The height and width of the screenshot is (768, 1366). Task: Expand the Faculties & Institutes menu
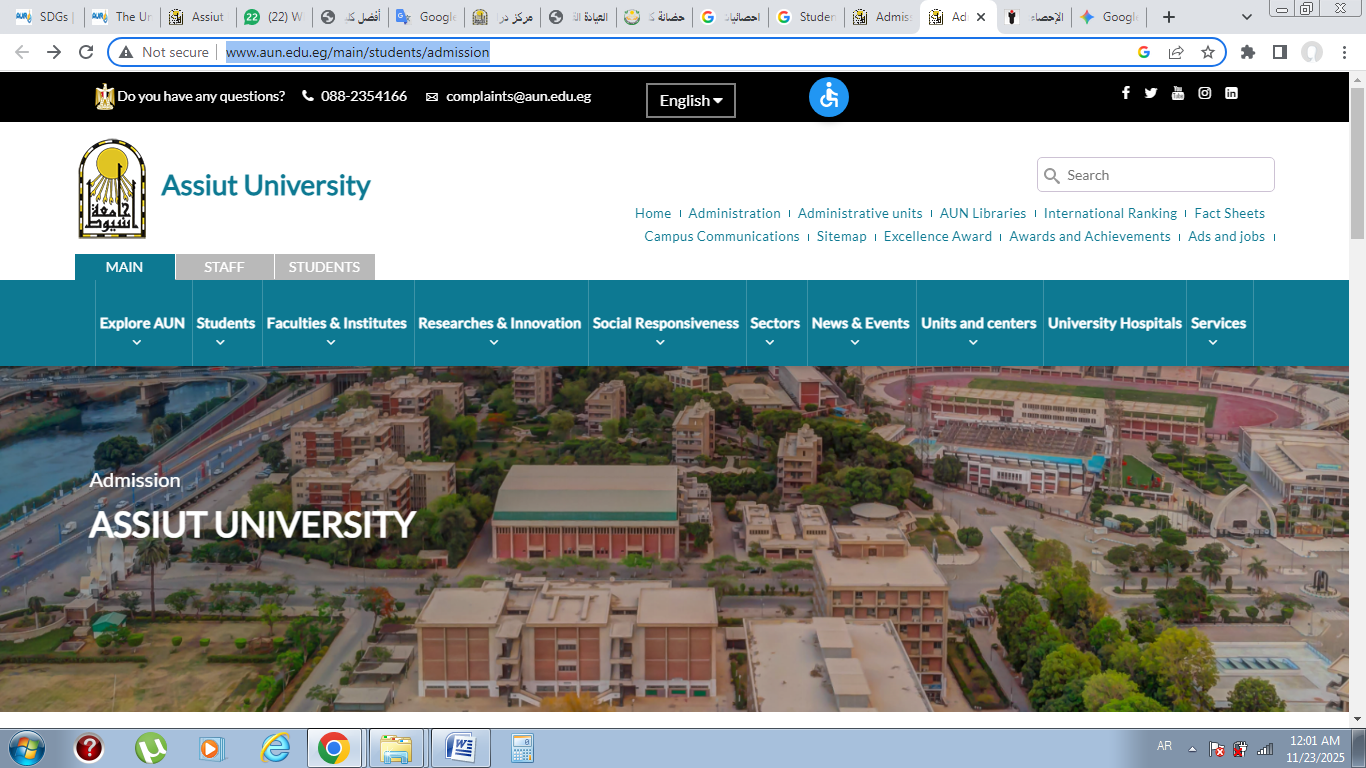(336, 324)
